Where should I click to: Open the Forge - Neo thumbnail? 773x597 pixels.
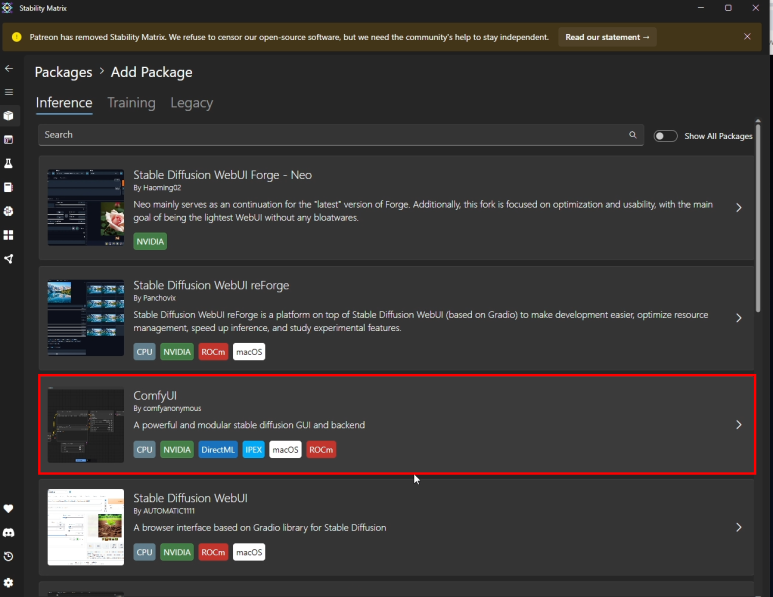pos(86,208)
